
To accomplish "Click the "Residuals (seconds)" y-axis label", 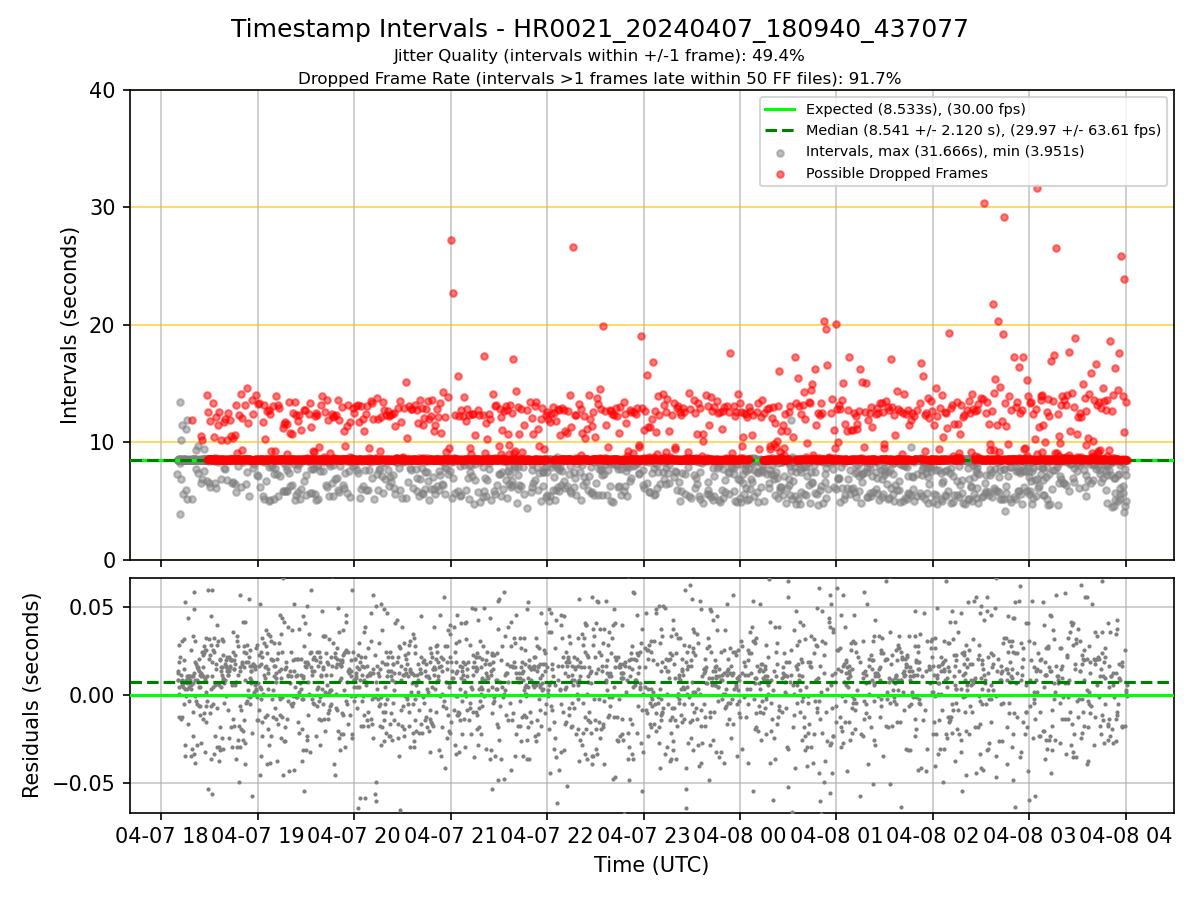I will click(x=32, y=695).
